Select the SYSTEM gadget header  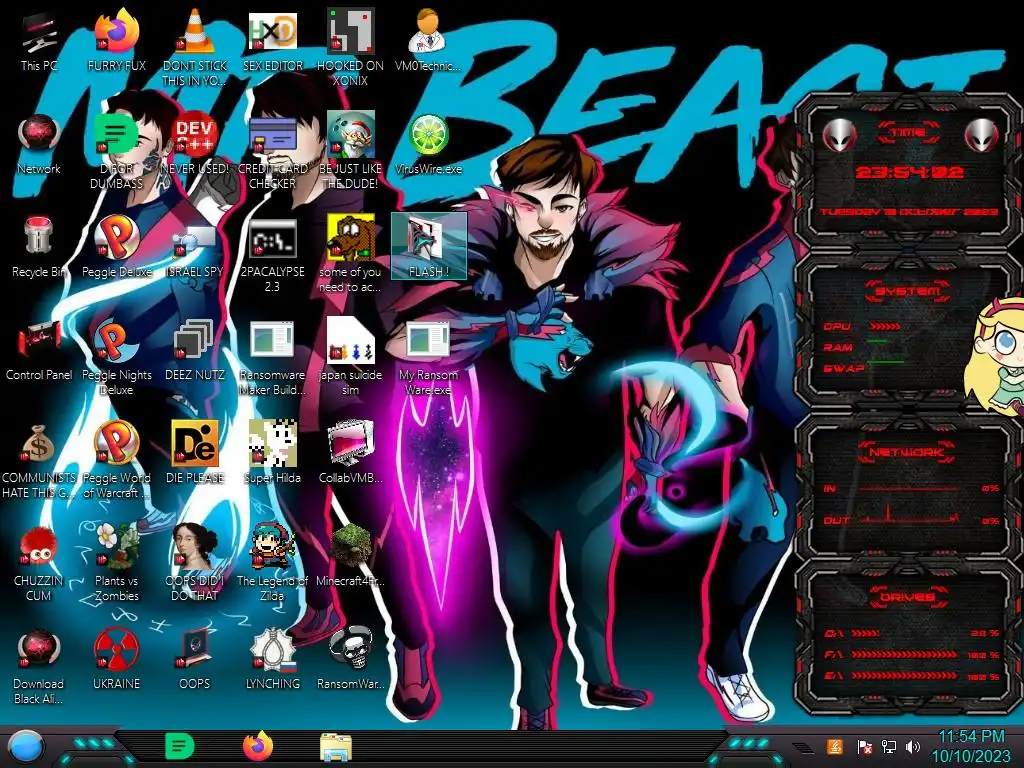(908, 291)
